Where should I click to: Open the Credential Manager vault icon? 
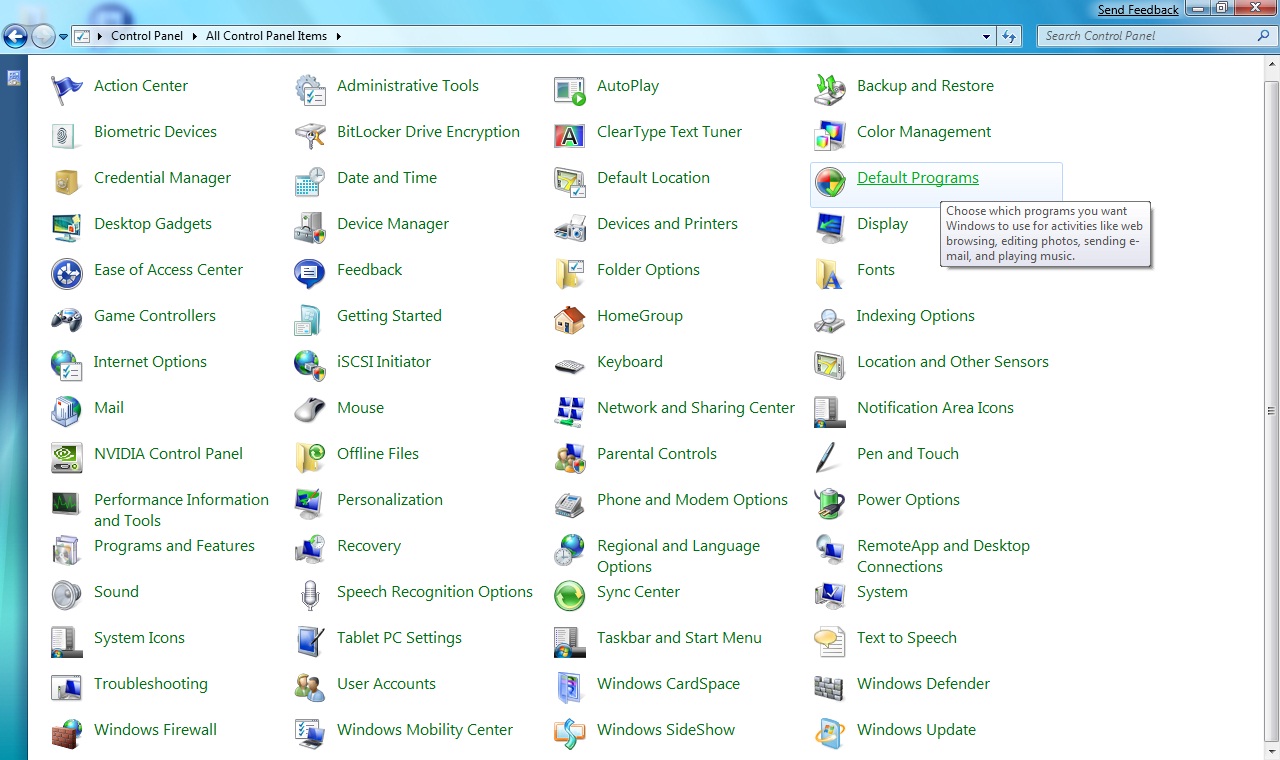(67, 182)
